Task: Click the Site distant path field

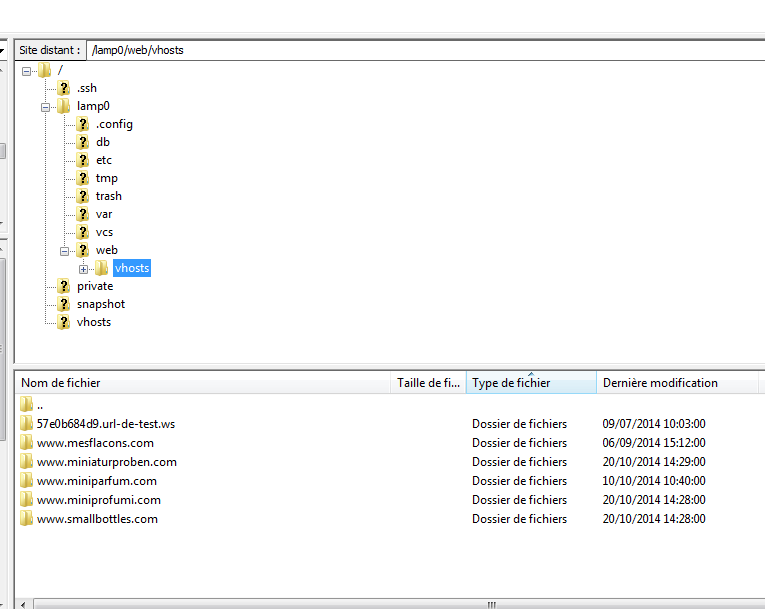Action: coord(425,50)
